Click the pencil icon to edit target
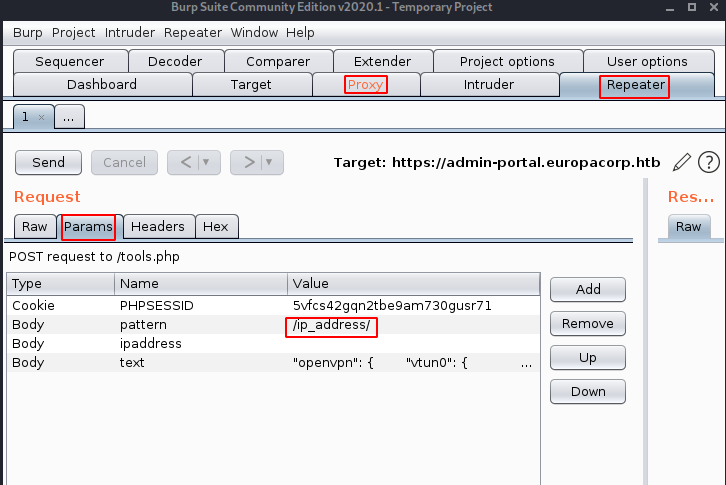The height and width of the screenshot is (485, 726). coord(682,162)
